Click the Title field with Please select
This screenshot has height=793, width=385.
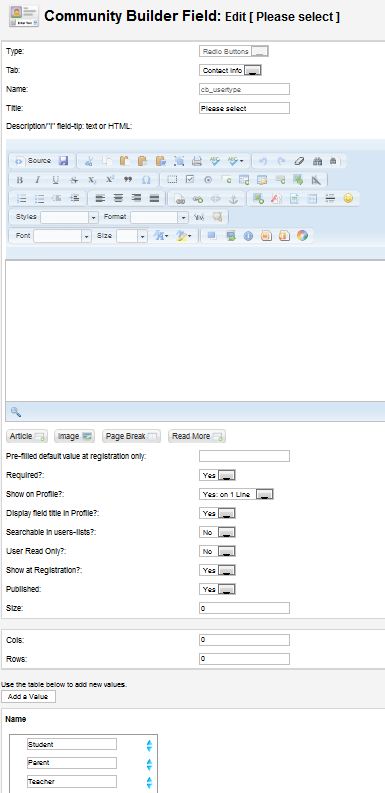(244, 108)
